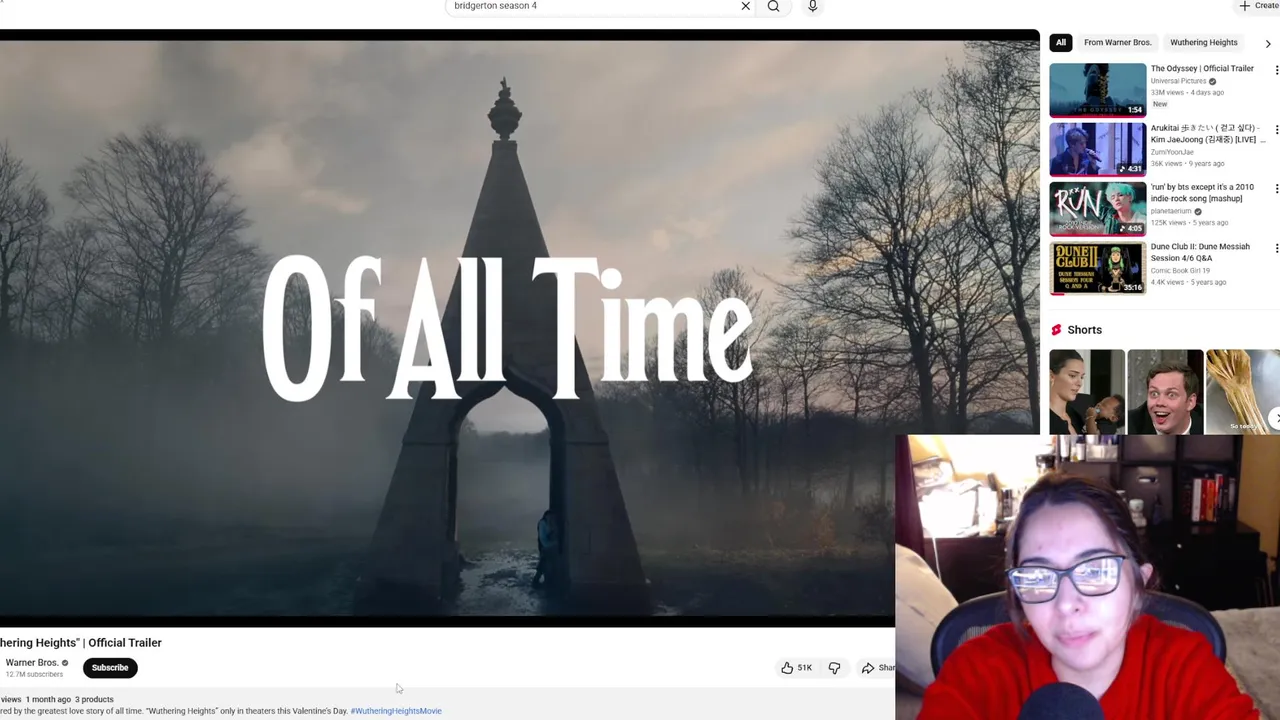1280x720 pixels.
Task: Open 'run' by bts indie-rock mashup title
Action: [1202, 192]
